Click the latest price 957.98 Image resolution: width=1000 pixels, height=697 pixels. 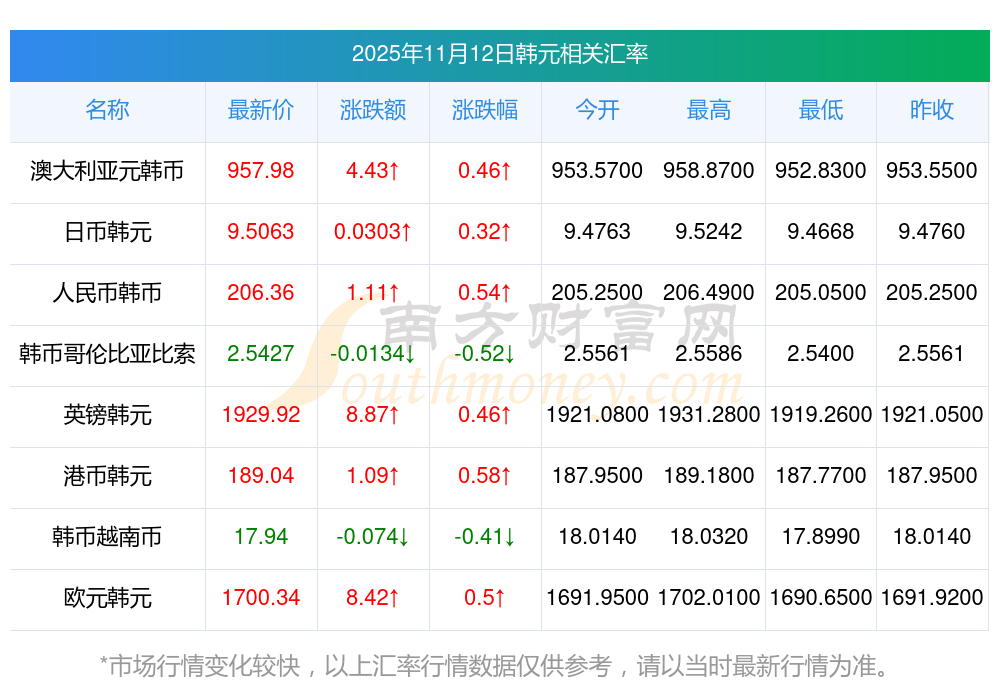pyautogui.click(x=261, y=170)
